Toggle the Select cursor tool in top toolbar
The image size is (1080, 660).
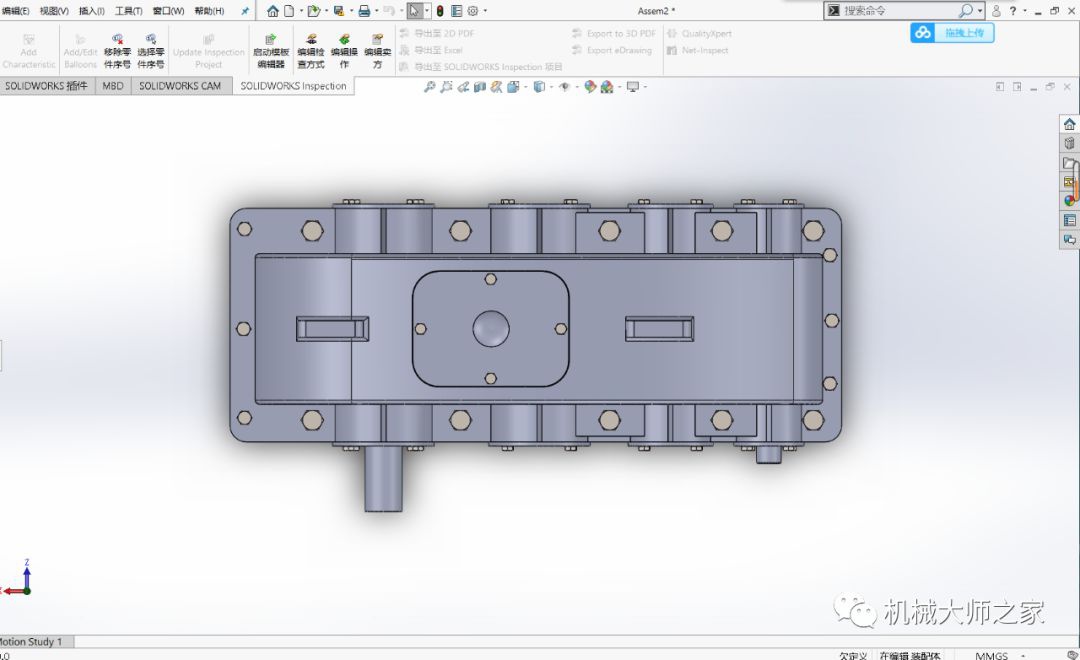point(415,11)
